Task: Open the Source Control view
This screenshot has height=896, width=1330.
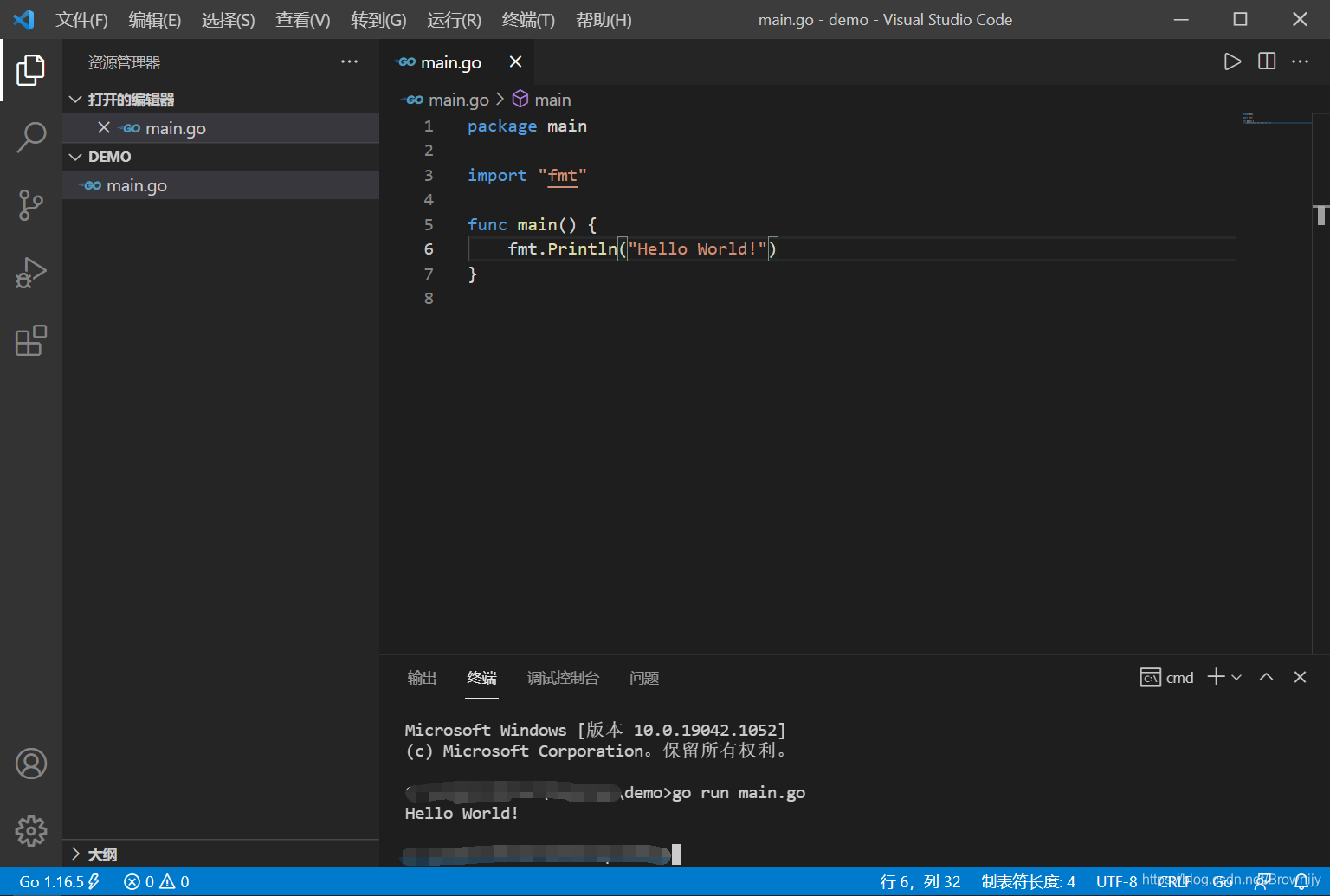Action: pyautogui.click(x=31, y=205)
